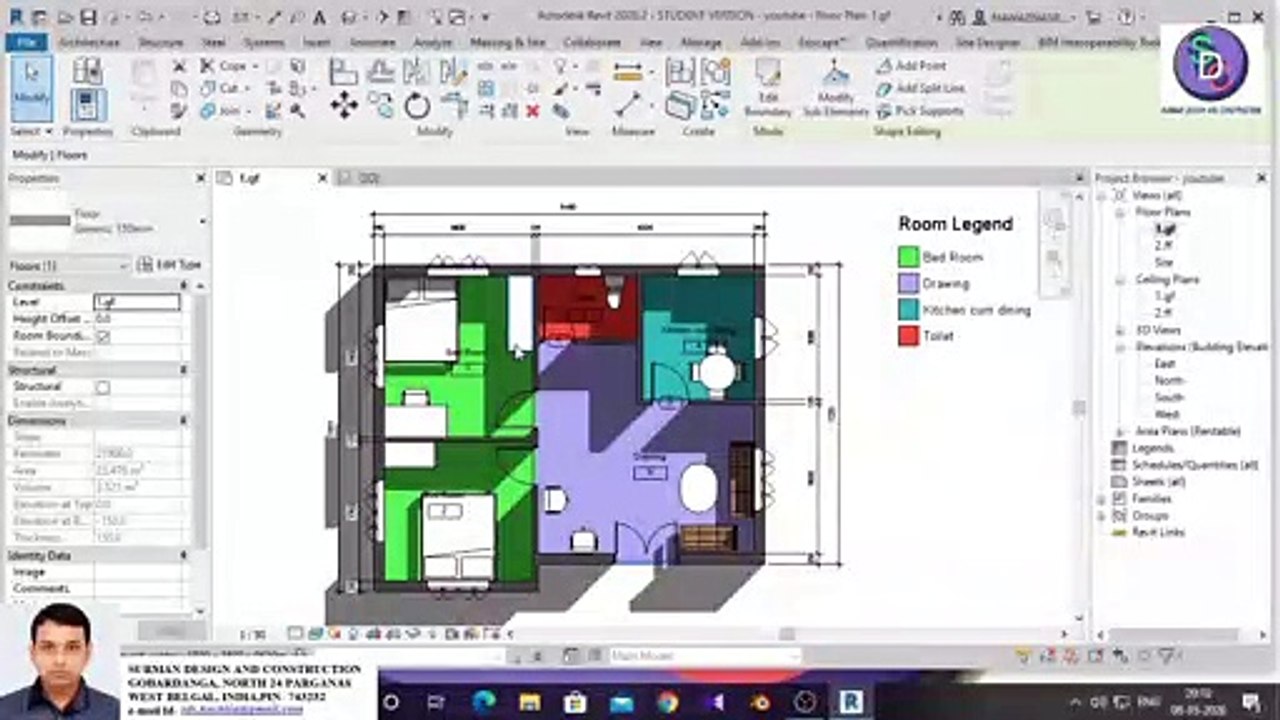The image size is (1280, 720).
Task: Click the red Toilet legend swatch
Action: (908, 336)
